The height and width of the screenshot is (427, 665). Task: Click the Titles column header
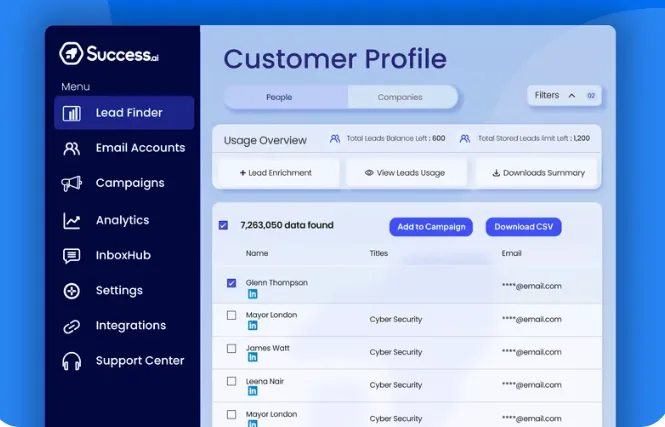pos(379,254)
